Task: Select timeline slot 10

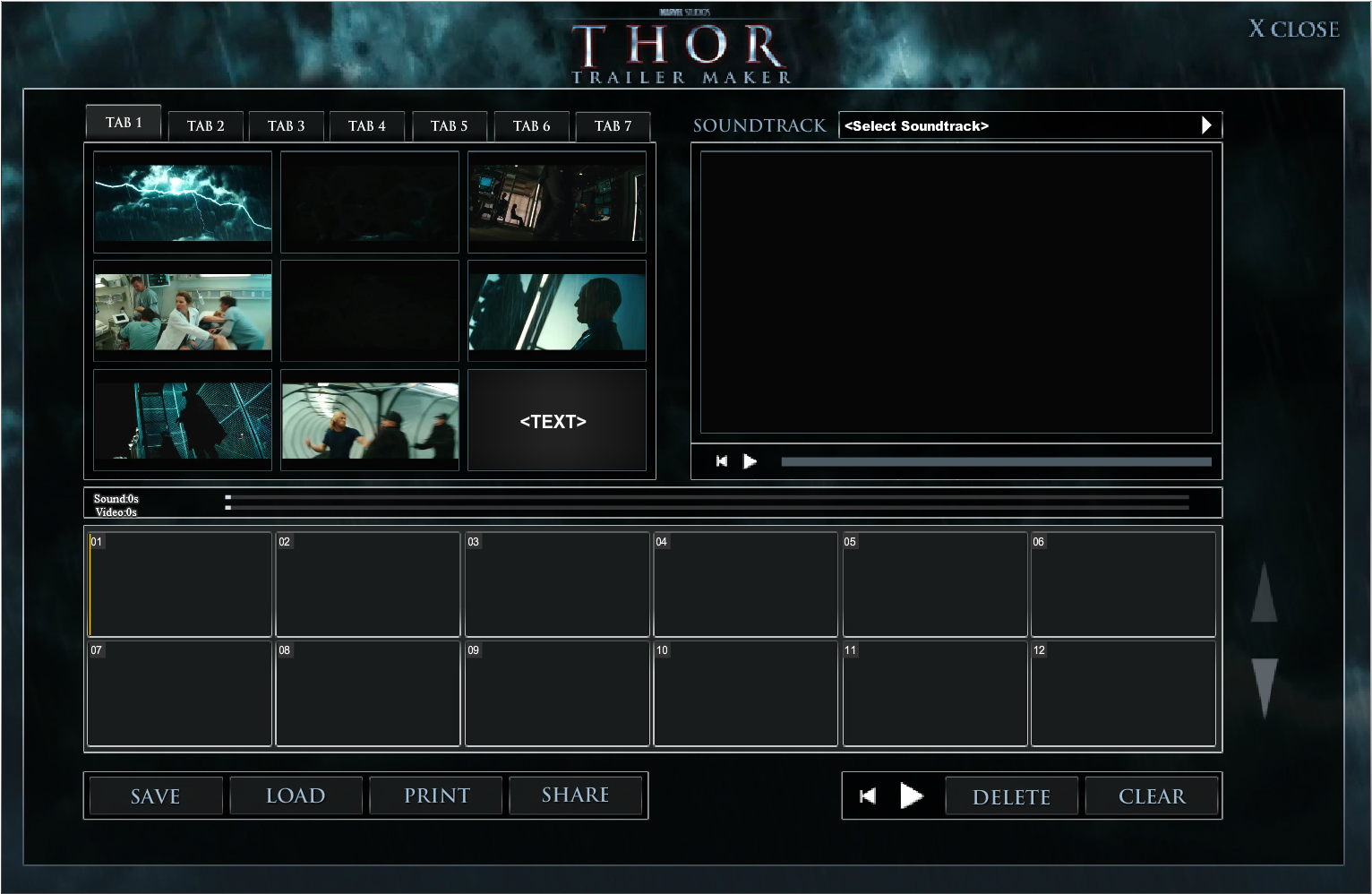Action: (x=746, y=693)
